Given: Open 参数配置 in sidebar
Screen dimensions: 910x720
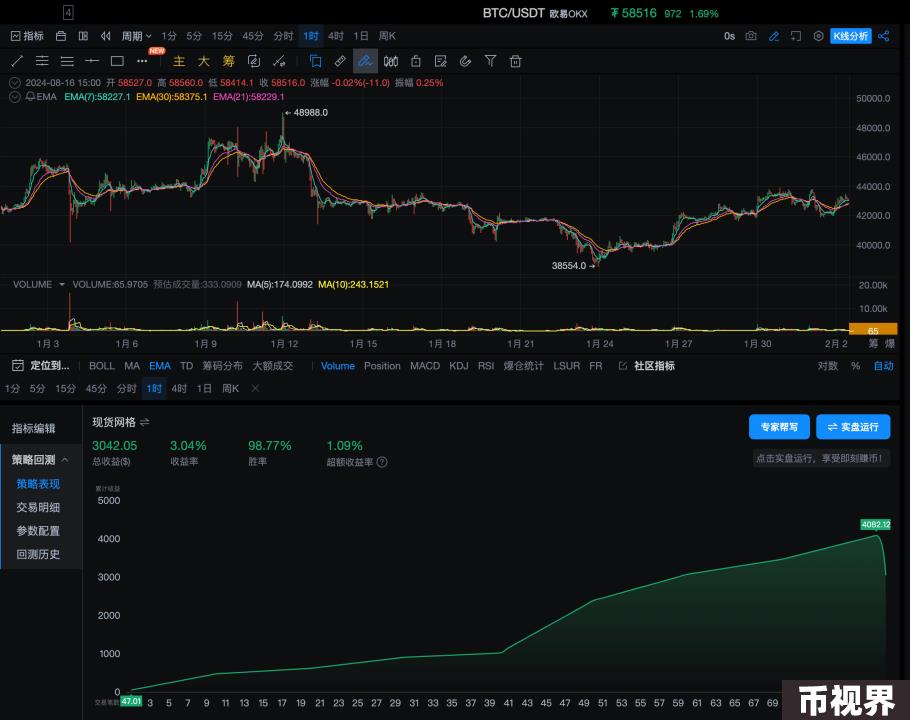Looking at the screenshot, I should (x=38, y=531).
